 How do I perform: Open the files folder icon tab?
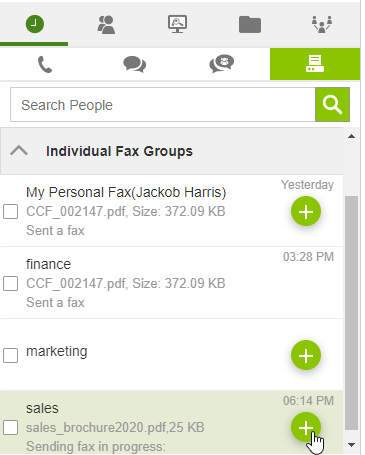click(x=250, y=25)
